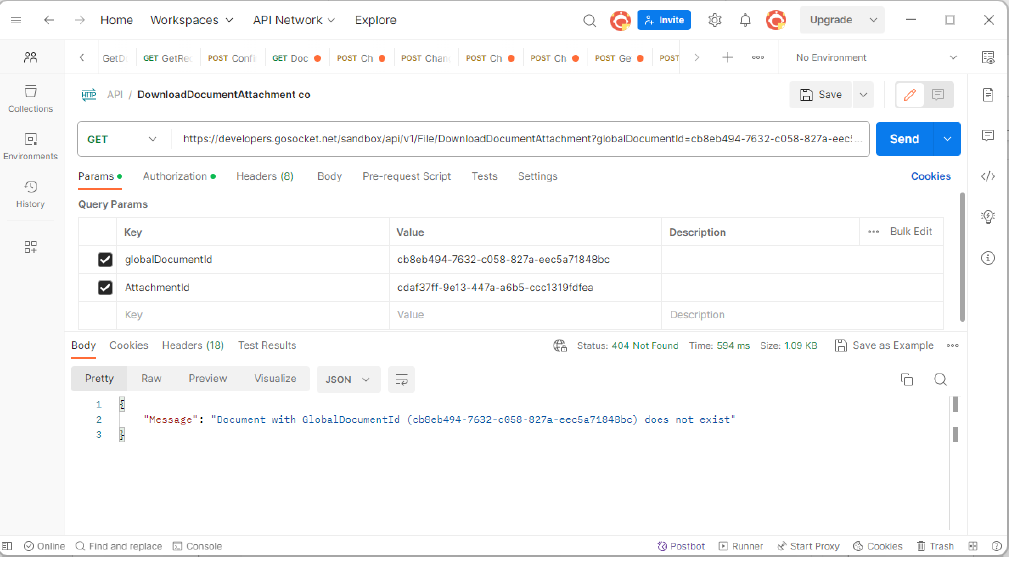Open the Send options arrow

click(947, 139)
